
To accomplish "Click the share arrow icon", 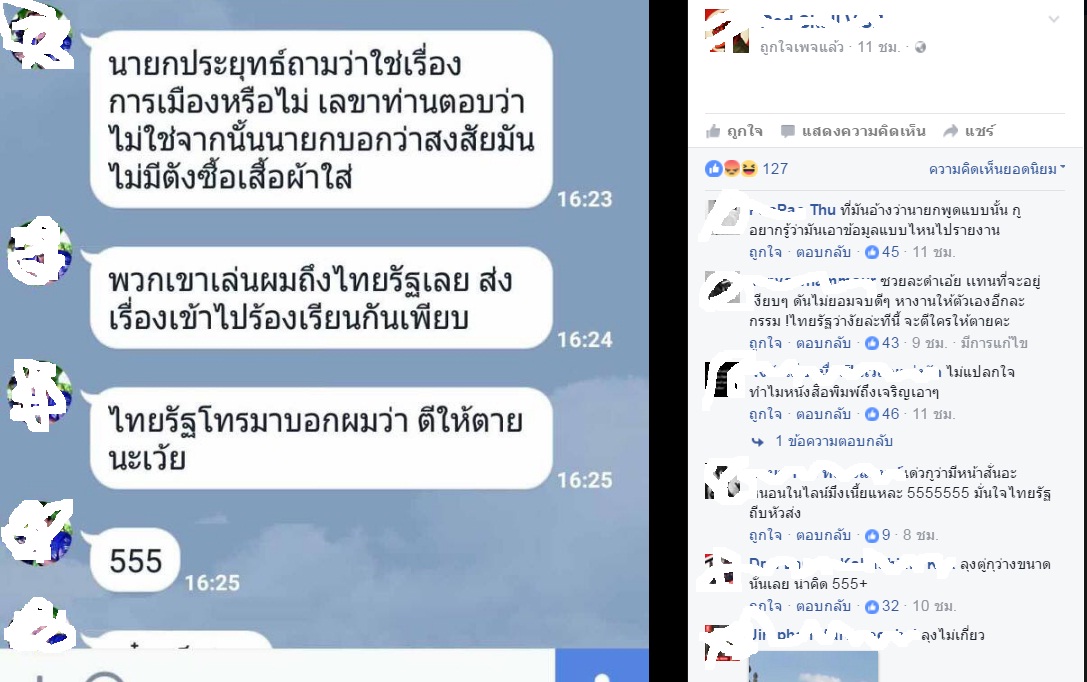I will [950, 131].
